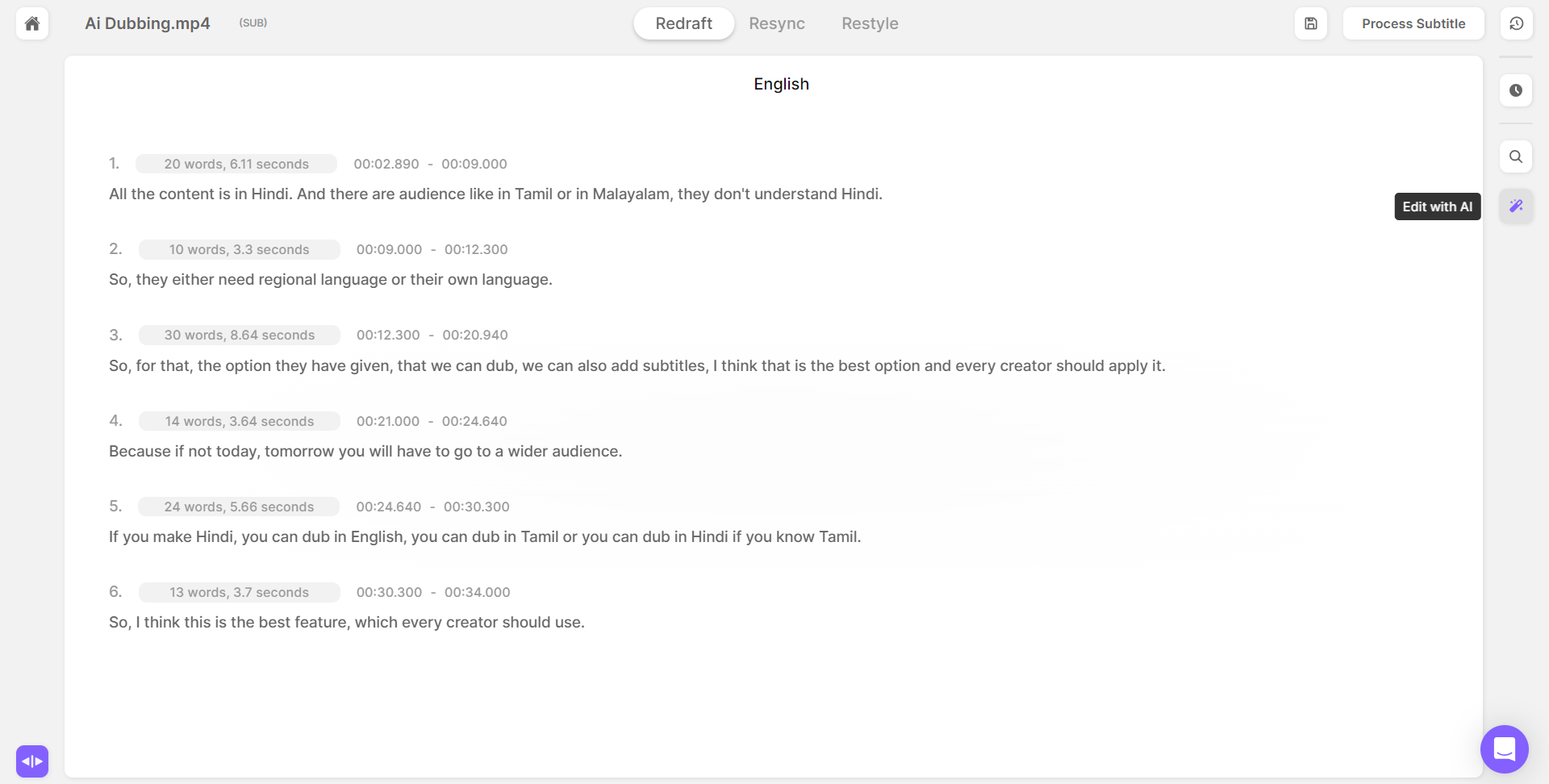Select the save (floppy disk) icon
Viewport: 1549px width, 784px height.
pos(1310,23)
